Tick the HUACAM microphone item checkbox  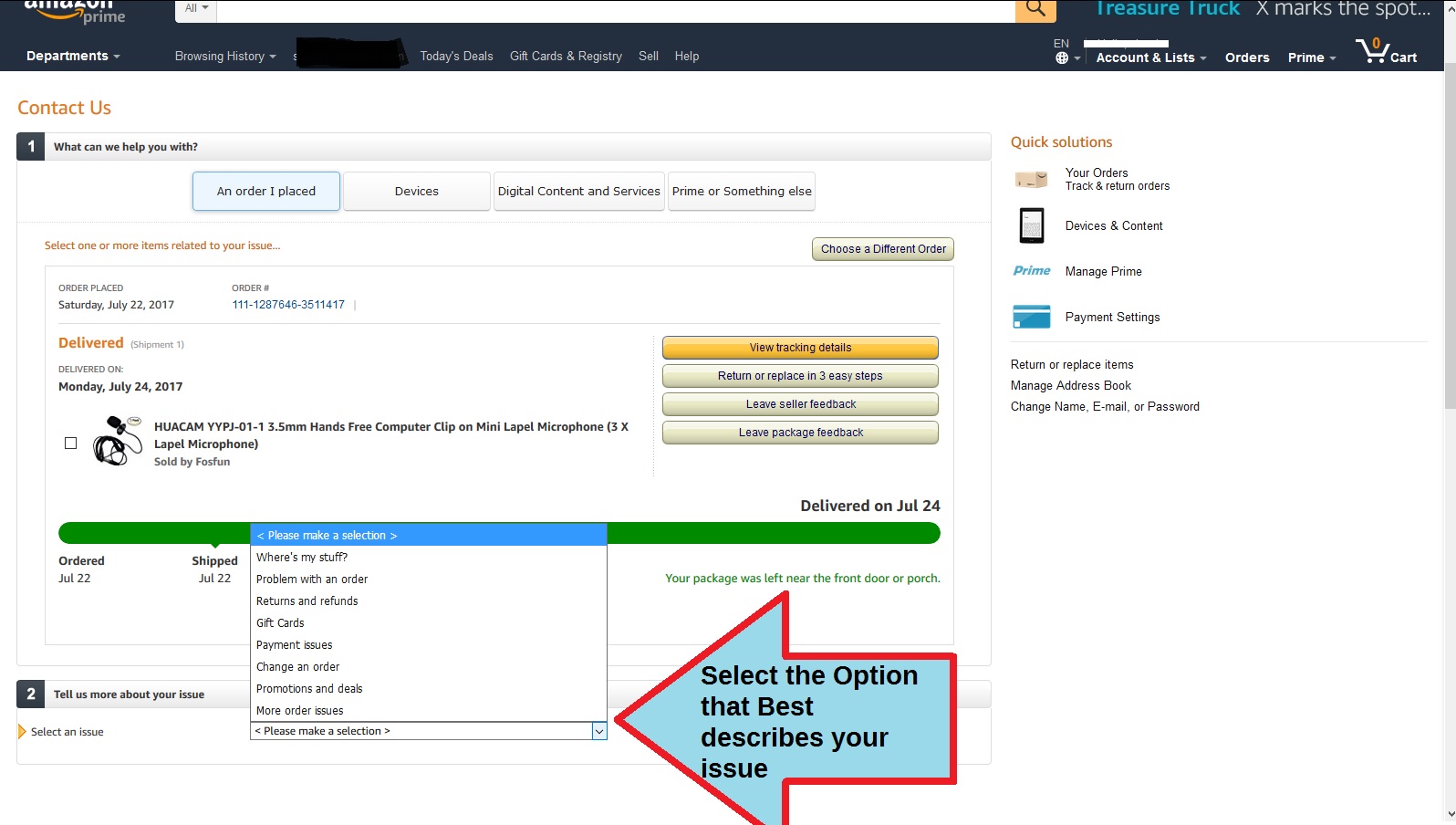[70, 443]
